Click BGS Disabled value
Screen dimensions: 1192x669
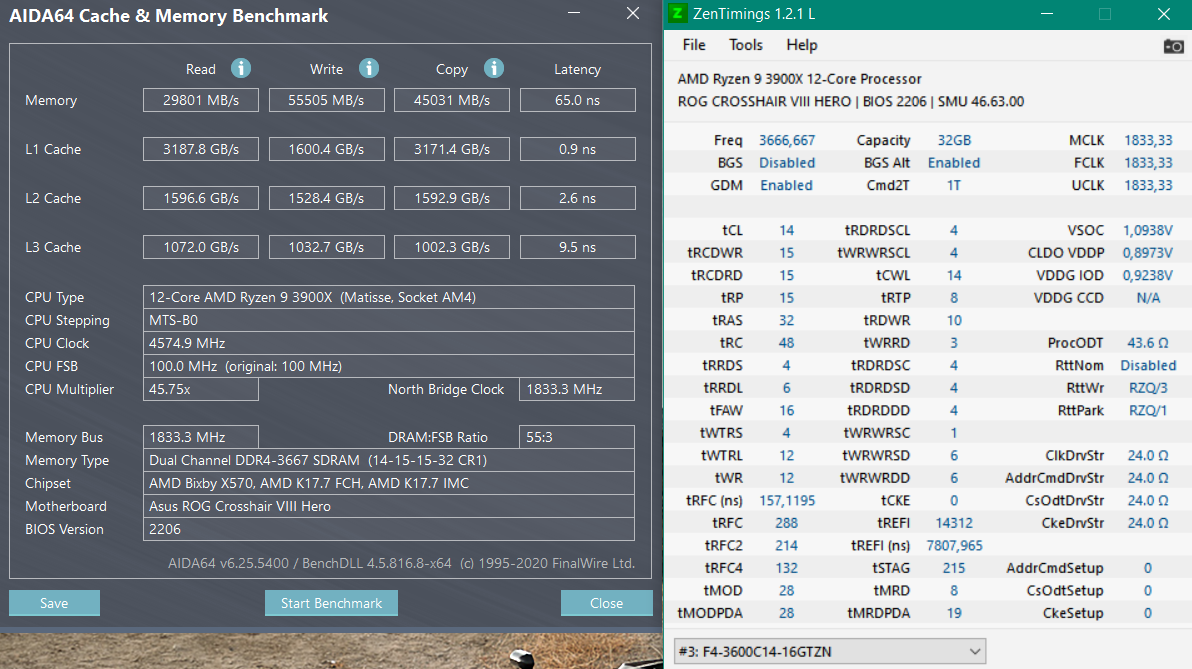[787, 163]
